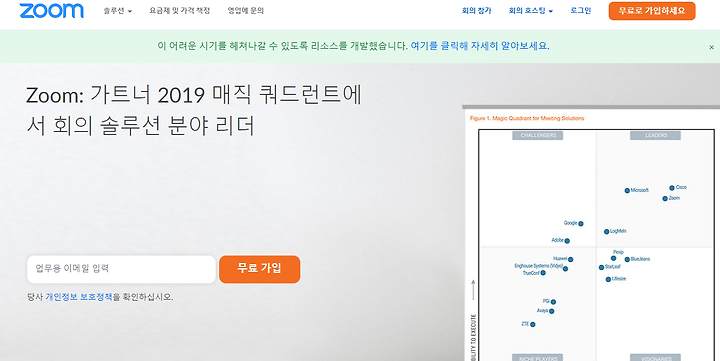Click the Avaya label in the chart
This screenshot has height=361, width=720.
pyautogui.click(x=542, y=311)
